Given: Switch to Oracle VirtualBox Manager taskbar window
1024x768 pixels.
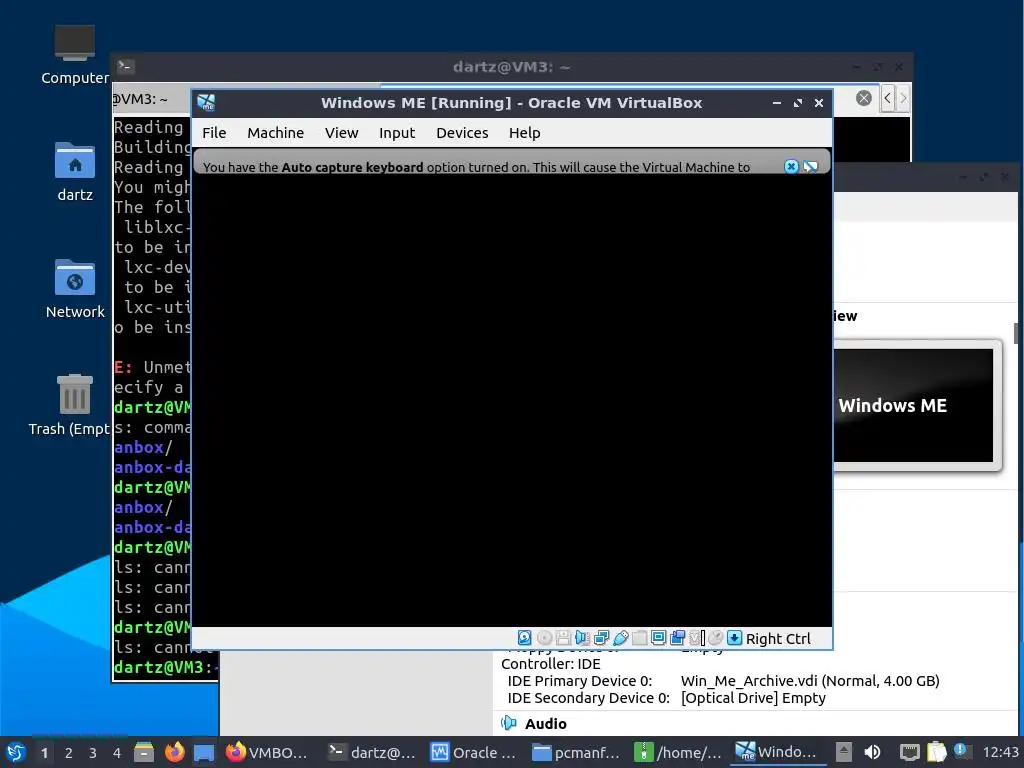Looking at the screenshot, I should coord(473,752).
